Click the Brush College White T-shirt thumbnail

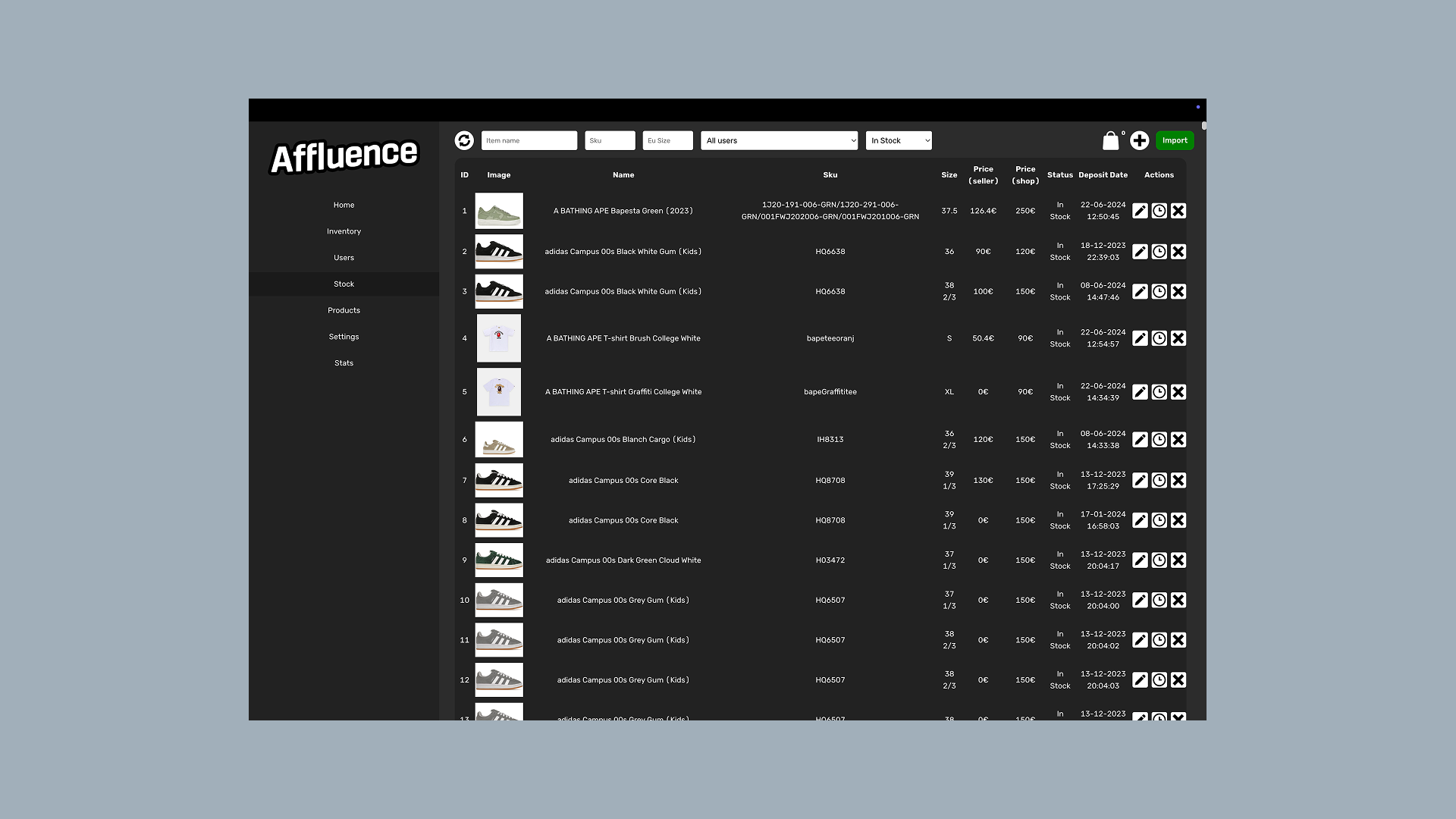click(499, 338)
